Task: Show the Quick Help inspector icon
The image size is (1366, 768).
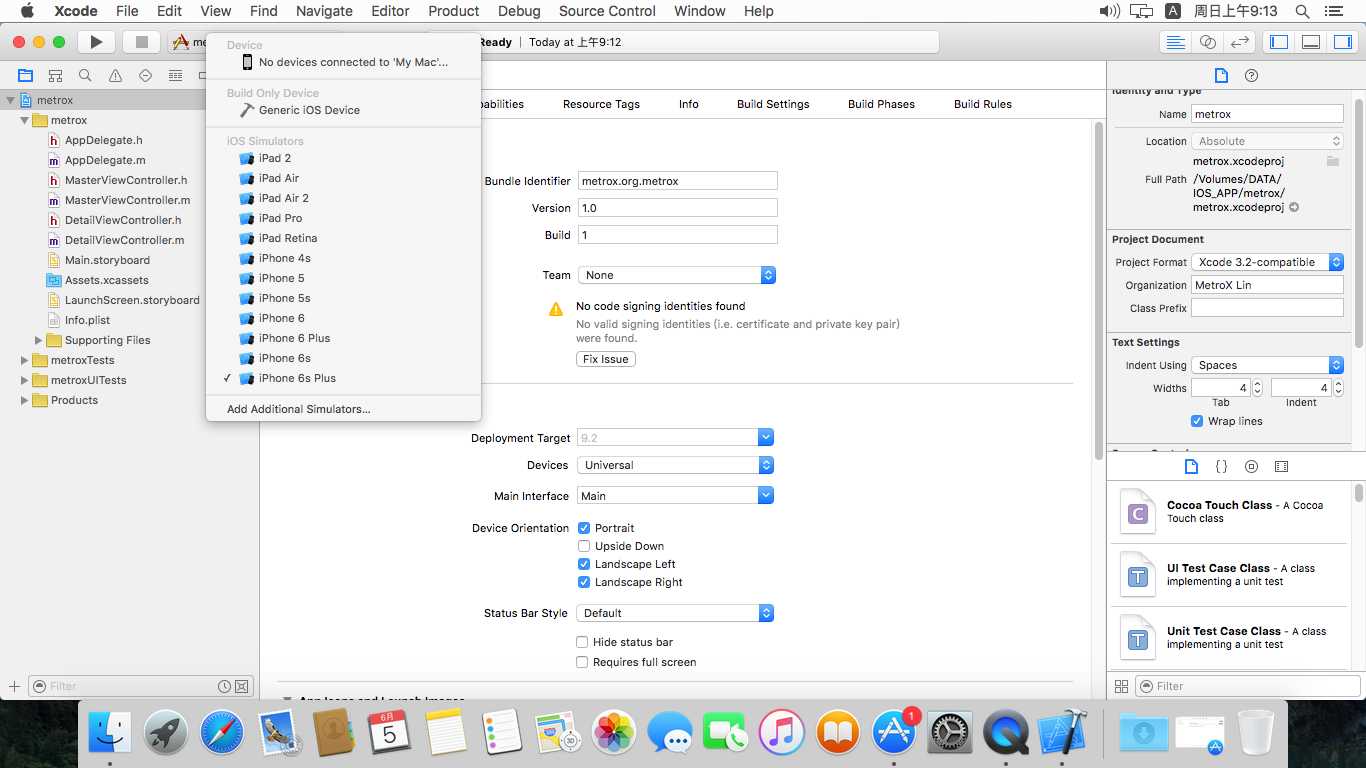Action: point(1251,75)
